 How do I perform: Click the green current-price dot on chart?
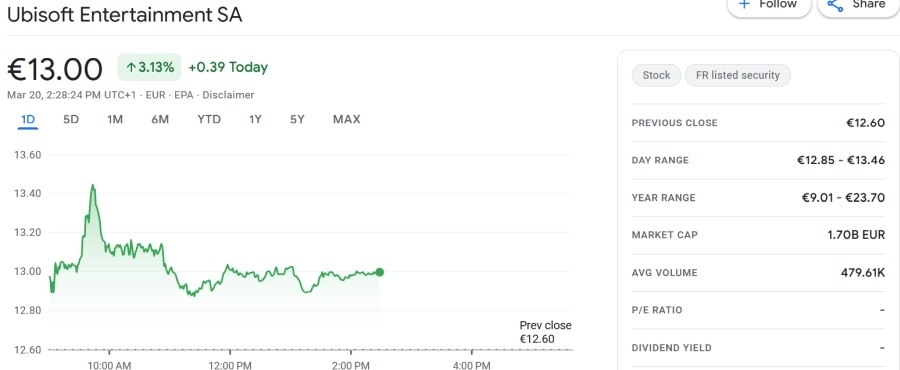click(x=379, y=272)
